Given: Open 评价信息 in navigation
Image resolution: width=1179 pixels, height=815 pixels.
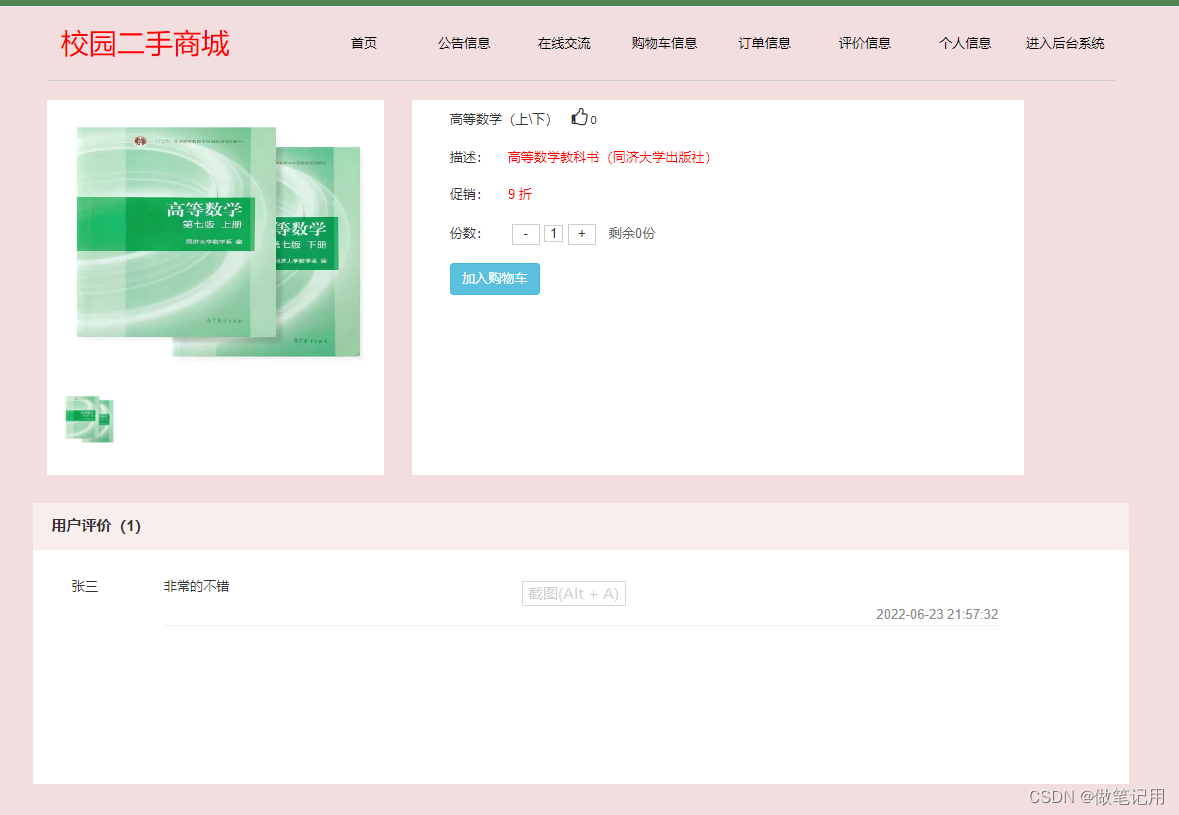Looking at the screenshot, I should 865,43.
